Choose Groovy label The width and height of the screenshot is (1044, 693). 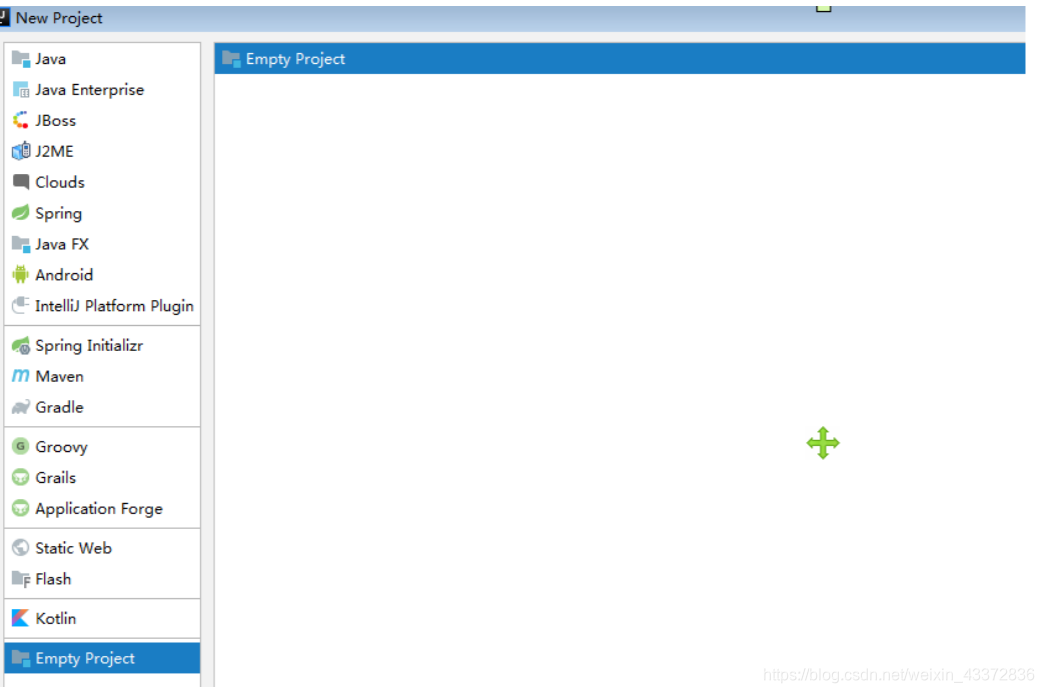61,447
